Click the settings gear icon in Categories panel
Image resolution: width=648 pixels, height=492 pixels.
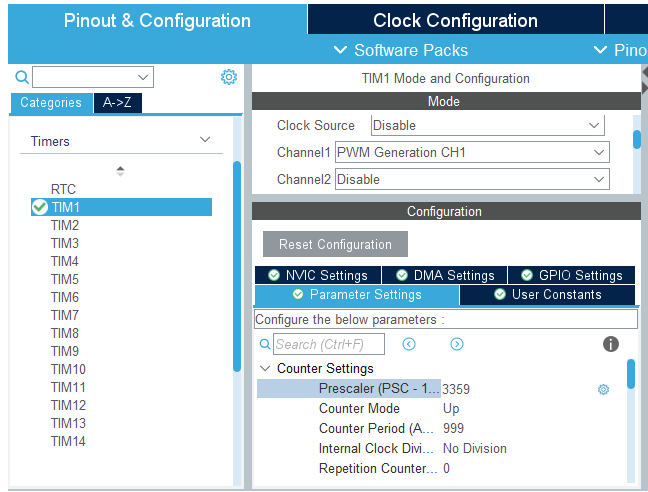click(x=229, y=77)
